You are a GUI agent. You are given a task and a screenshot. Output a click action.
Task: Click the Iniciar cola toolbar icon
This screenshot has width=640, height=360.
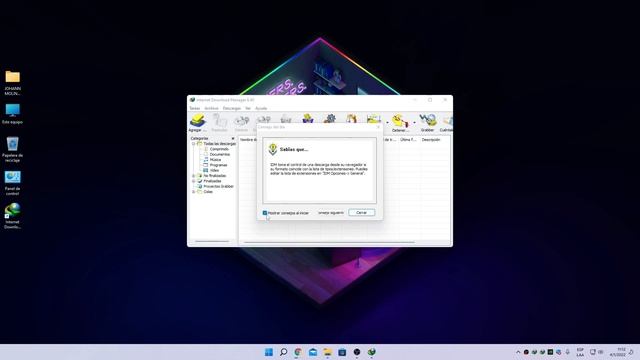[x=373, y=119]
